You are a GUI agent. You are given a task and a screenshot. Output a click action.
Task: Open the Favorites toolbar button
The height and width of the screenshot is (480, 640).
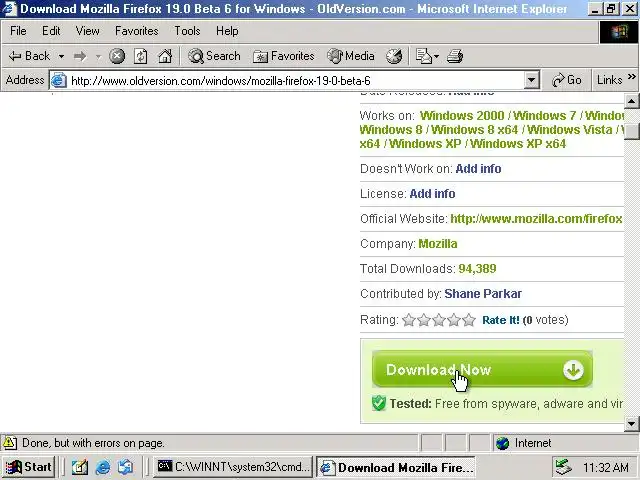point(284,56)
